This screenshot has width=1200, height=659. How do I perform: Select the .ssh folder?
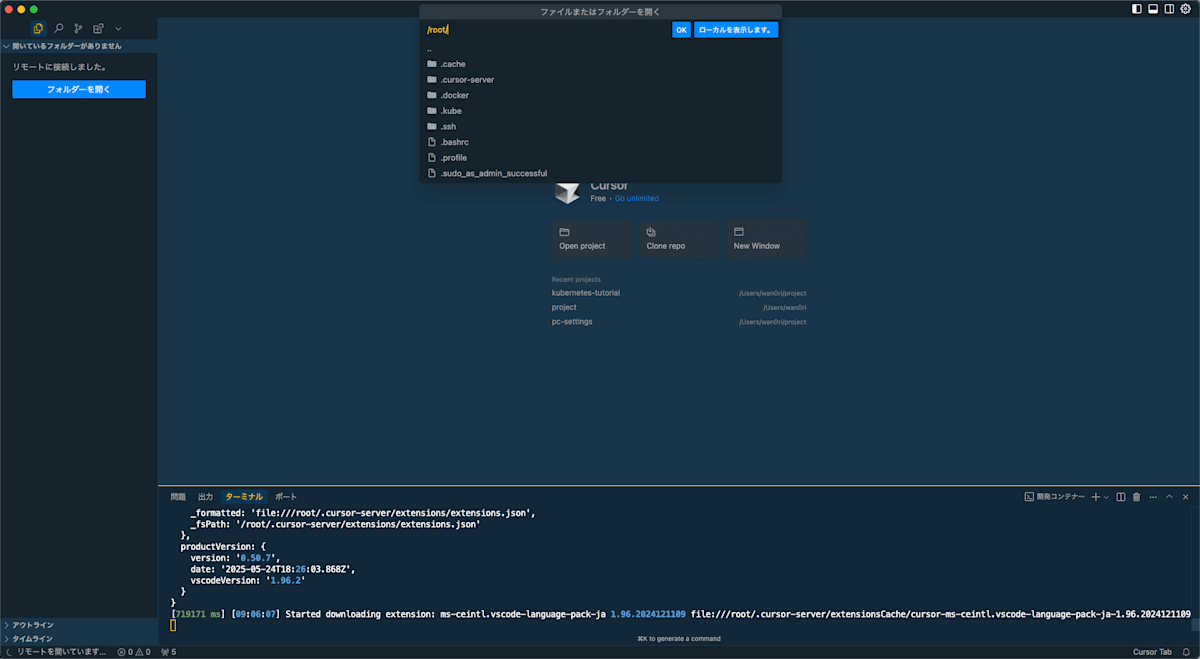point(601,126)
